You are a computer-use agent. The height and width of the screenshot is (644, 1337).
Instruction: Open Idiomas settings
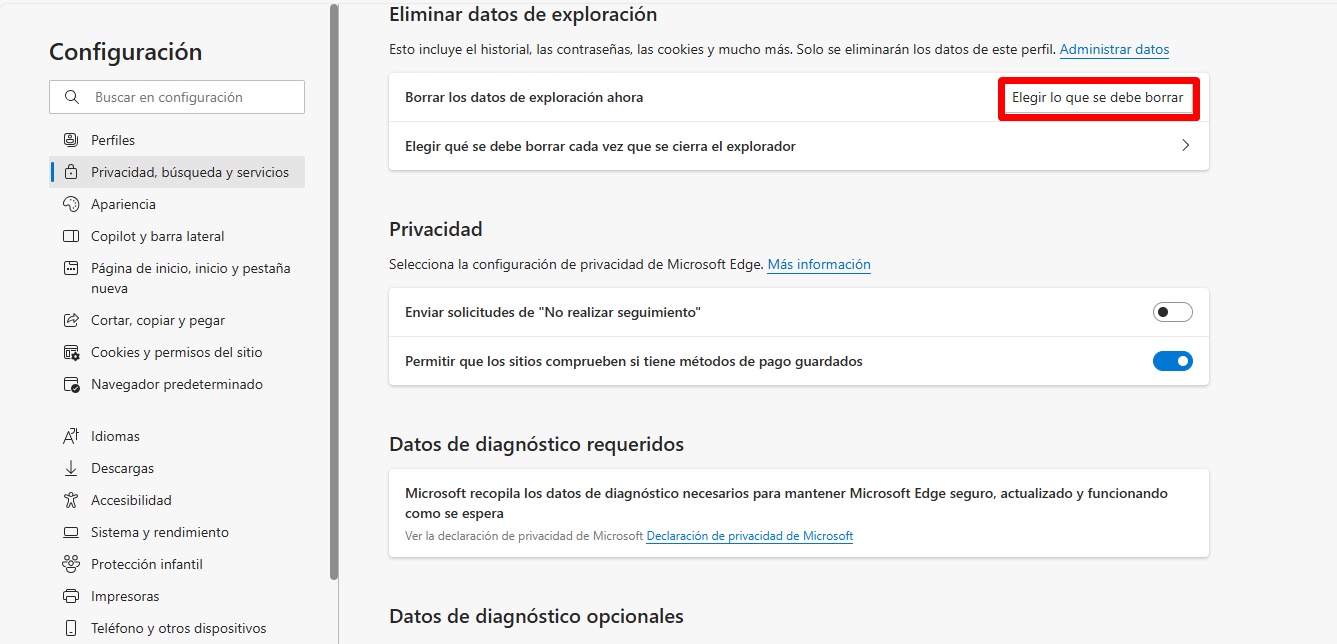(177, 436)
